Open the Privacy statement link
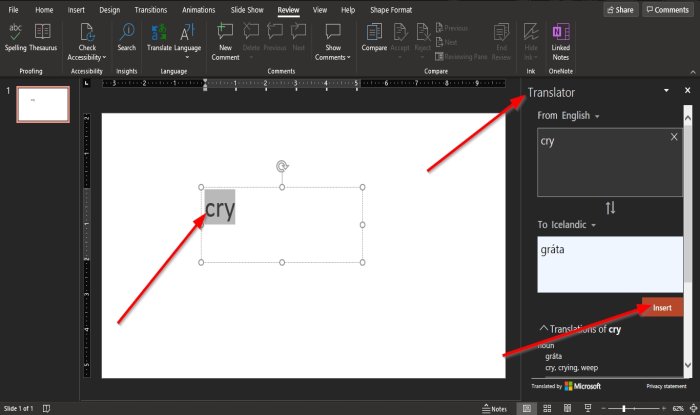Screen dimensions: 700x415 coord(666,386)
